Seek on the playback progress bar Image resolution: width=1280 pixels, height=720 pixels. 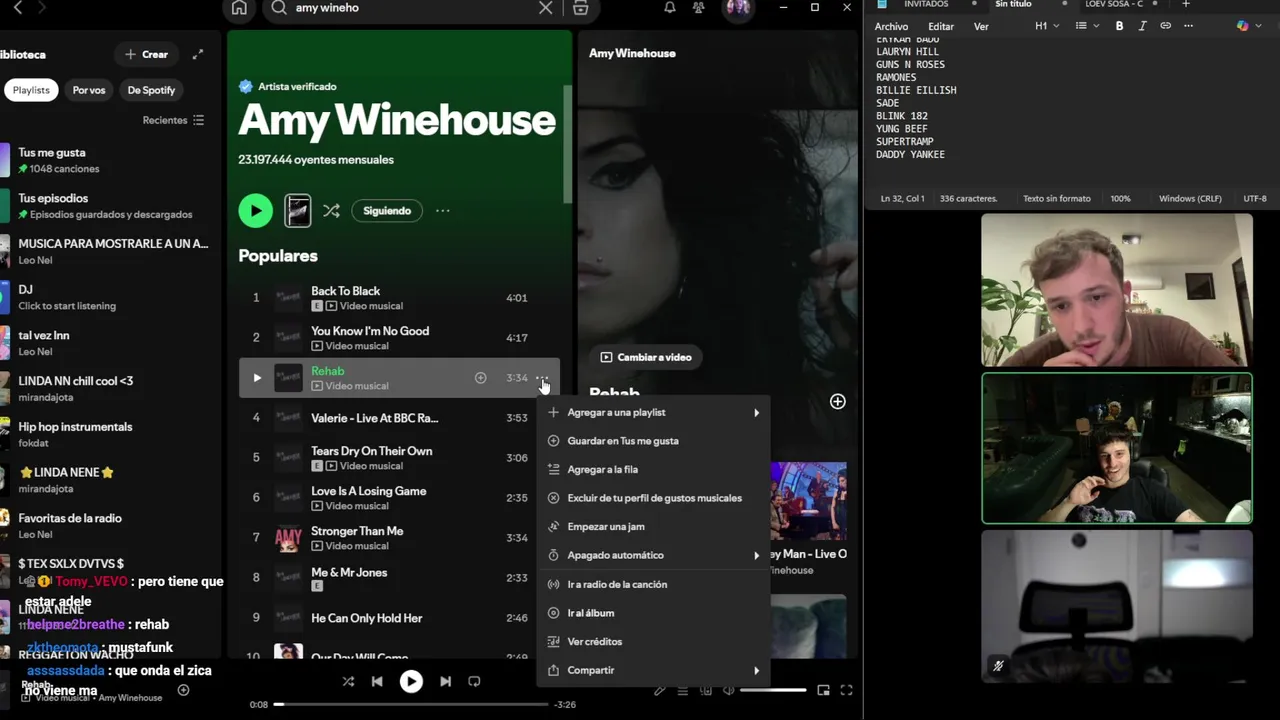click(x=411, y=704)
